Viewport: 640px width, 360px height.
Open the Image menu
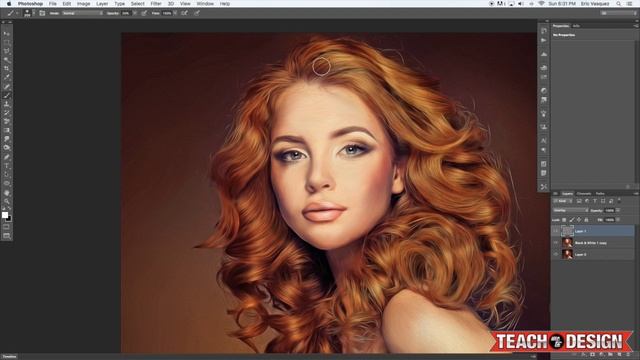[x=83, y=4]
